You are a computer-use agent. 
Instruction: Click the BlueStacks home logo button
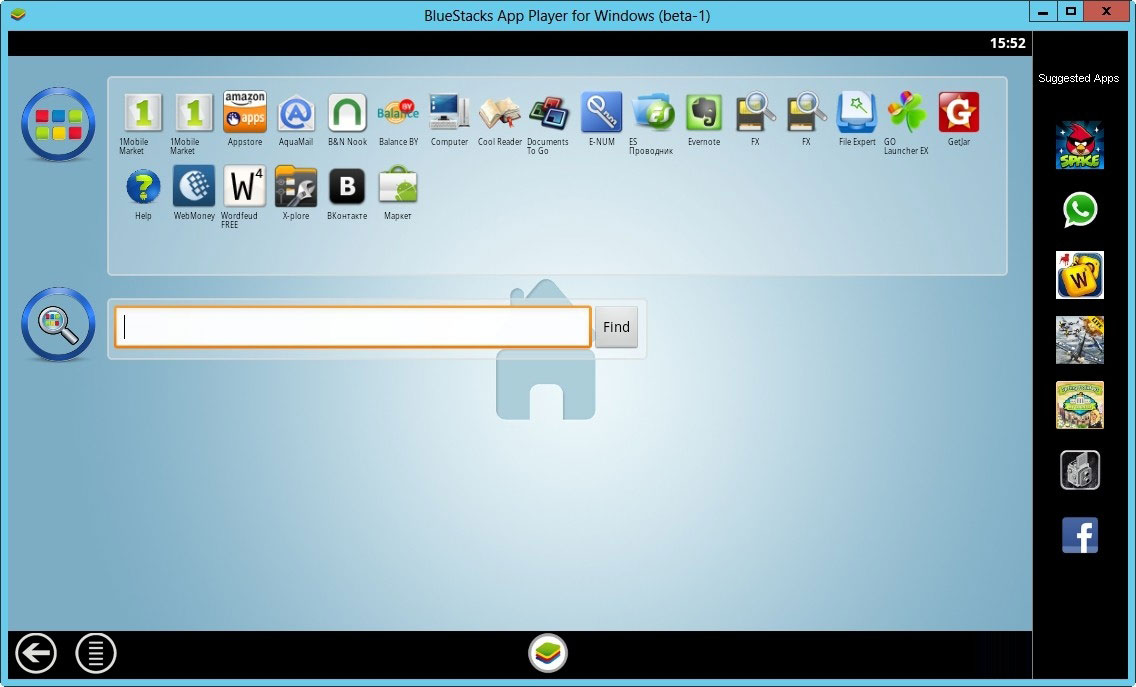(x=548, y=653)
